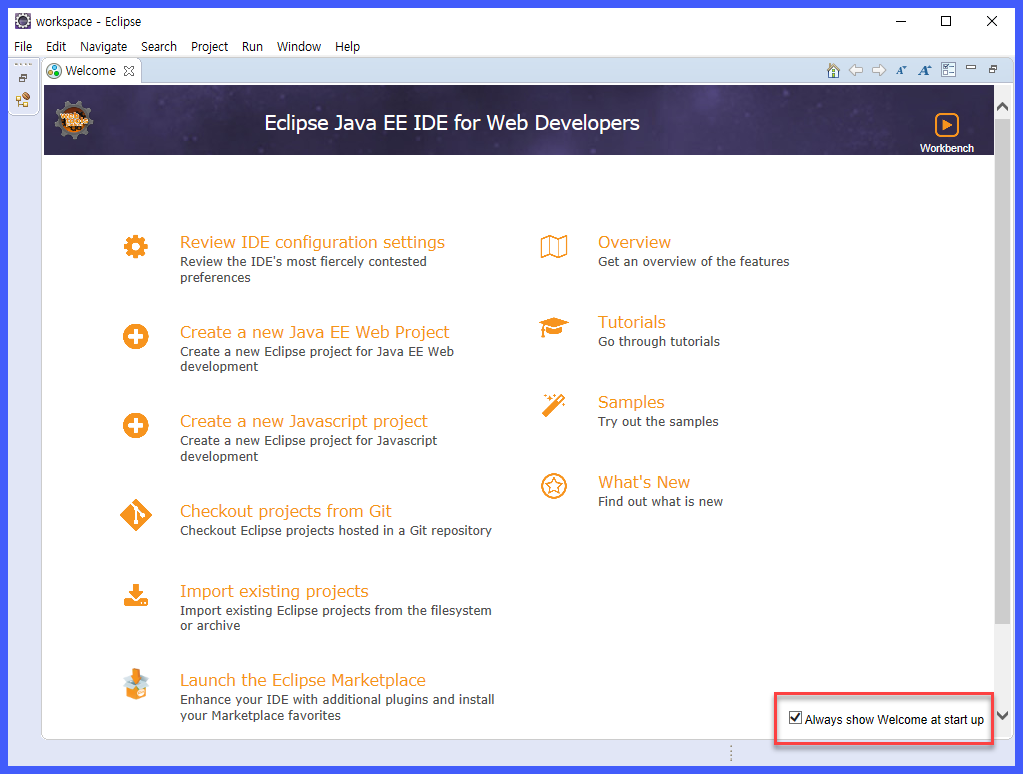
Task: Click the scrollbar up arrow
Action: [1003, 106]
